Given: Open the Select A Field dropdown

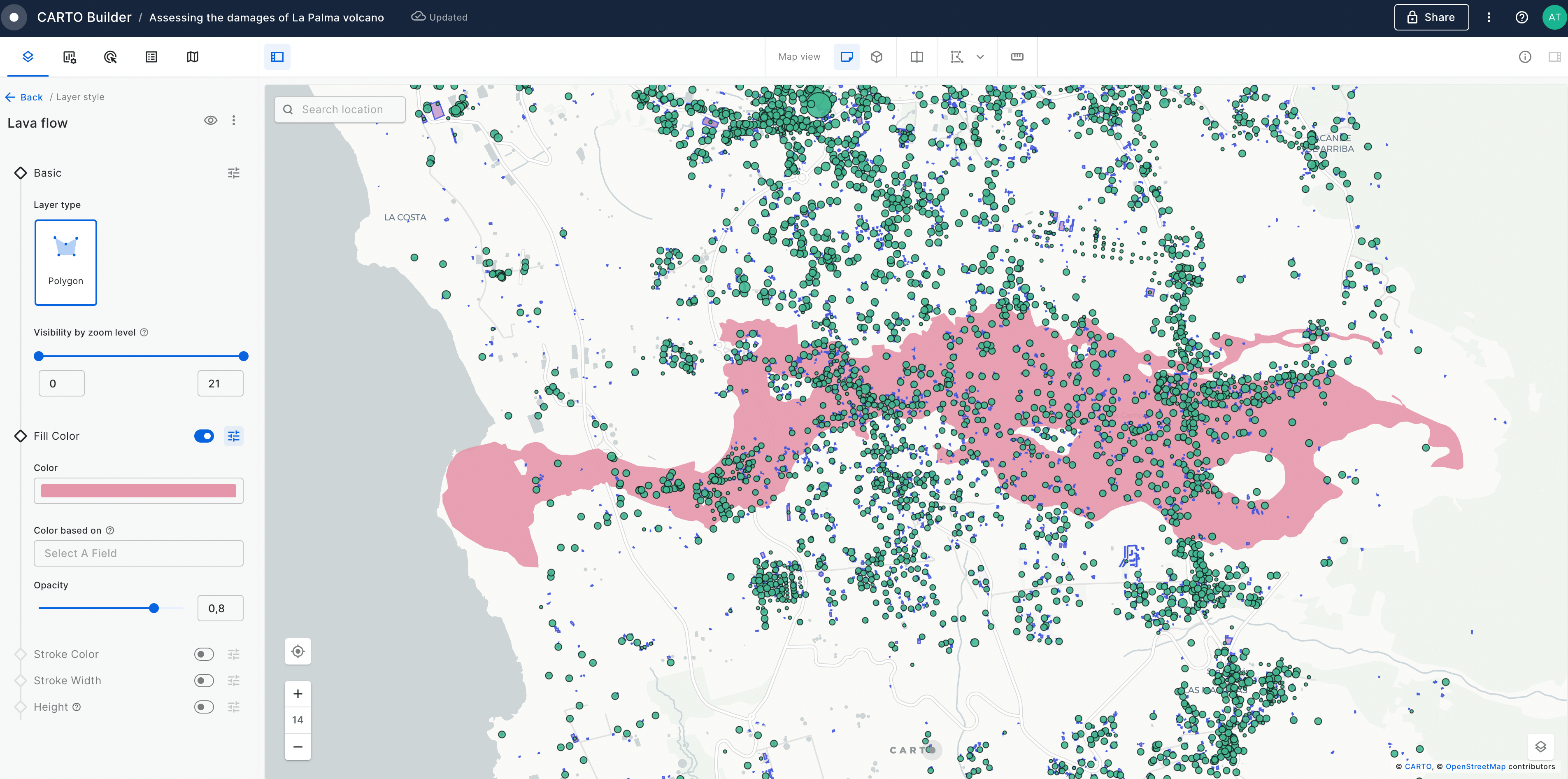Looking at the screenshot, I should (139, 553).
